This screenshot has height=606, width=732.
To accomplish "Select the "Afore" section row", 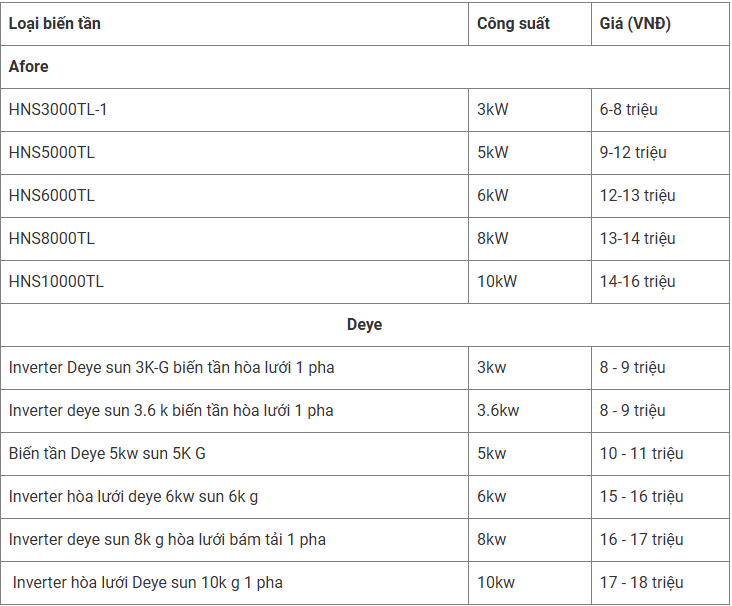I will pyautogui.click(x=29, y=67).
